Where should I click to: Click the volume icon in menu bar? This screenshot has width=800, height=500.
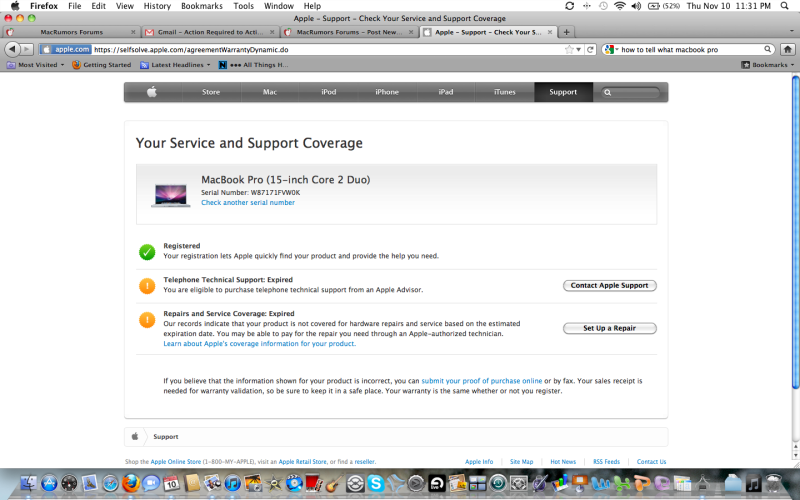[636, 6]
